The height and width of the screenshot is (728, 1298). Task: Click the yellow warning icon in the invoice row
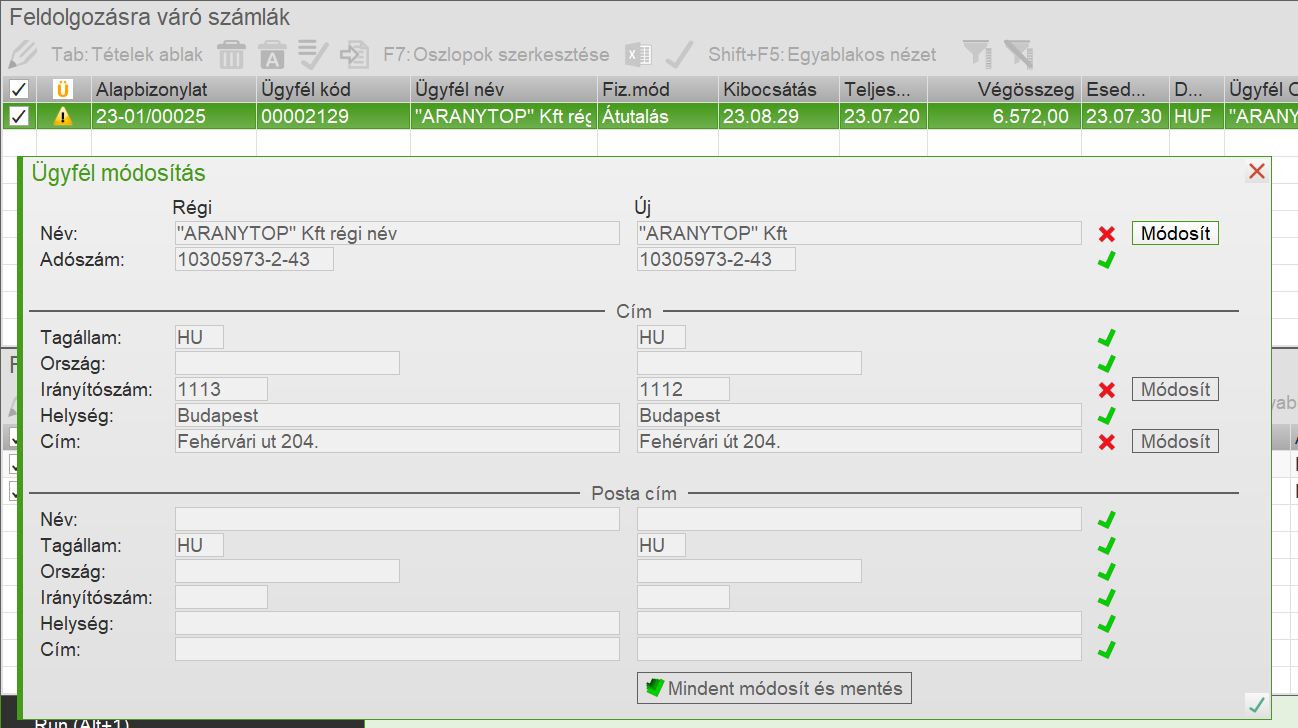(63, 117)
